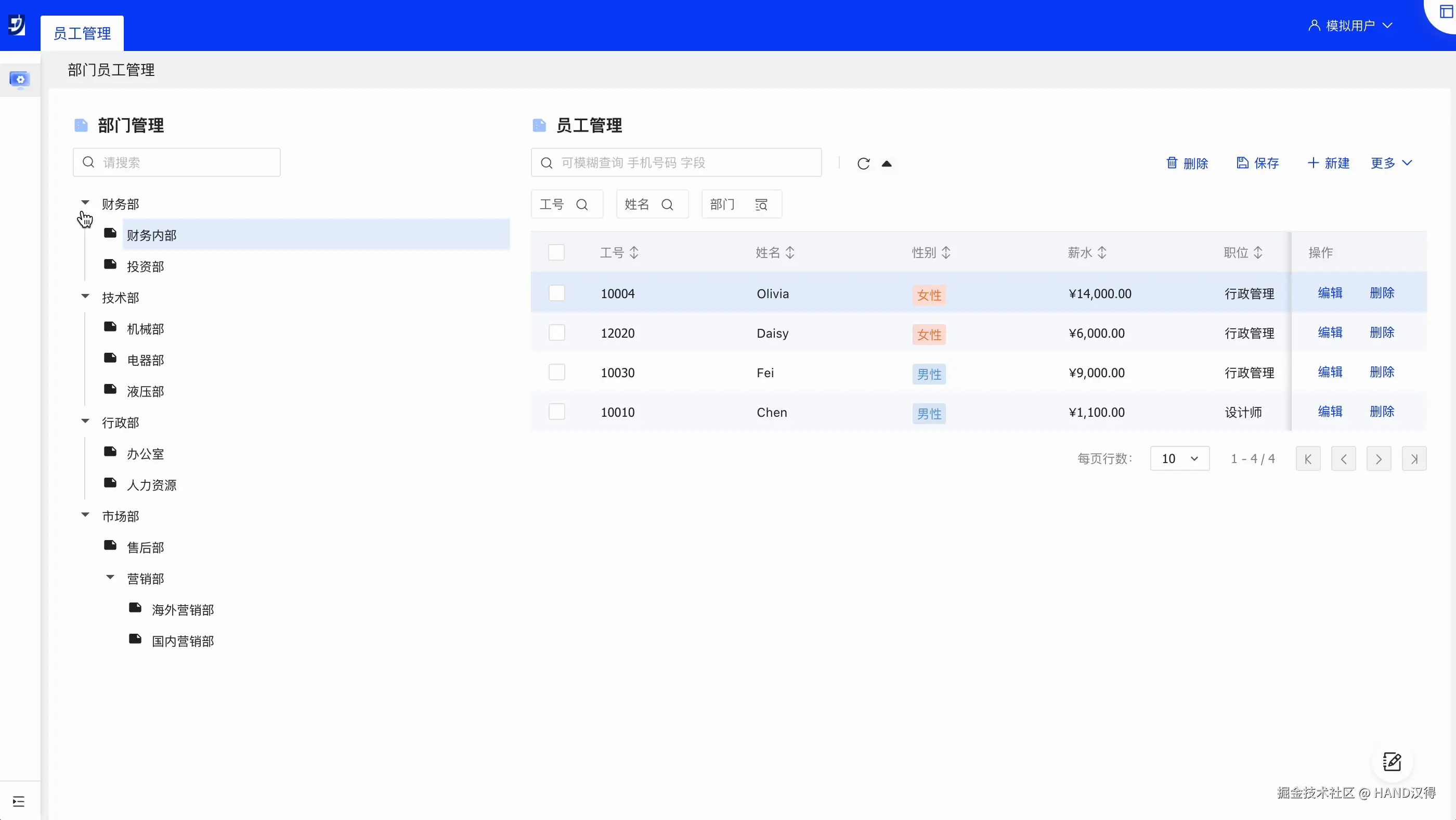Tick the checkbox for employee Chen

pos(557,412)
